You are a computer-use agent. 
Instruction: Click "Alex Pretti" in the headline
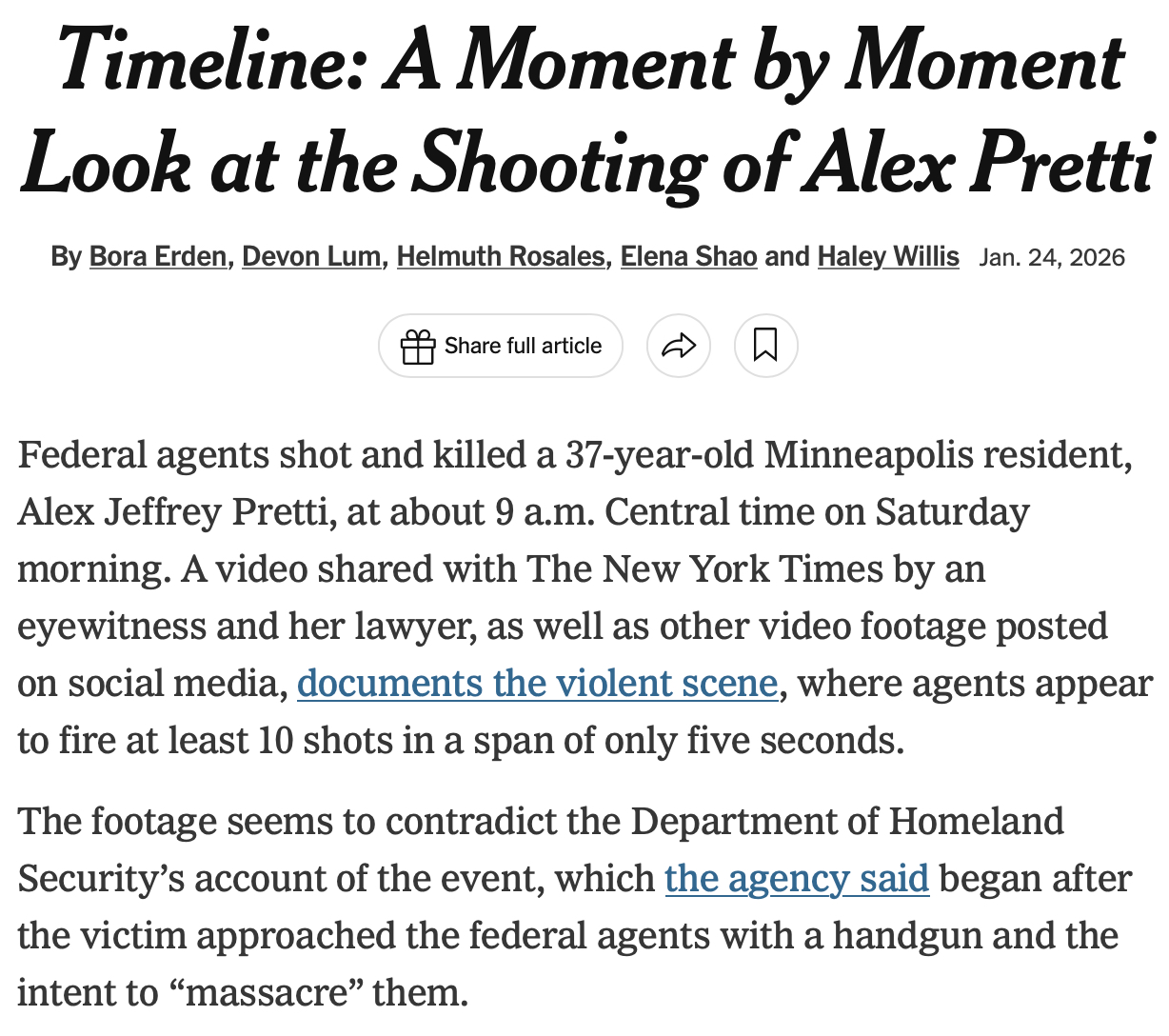pos(980,165)
